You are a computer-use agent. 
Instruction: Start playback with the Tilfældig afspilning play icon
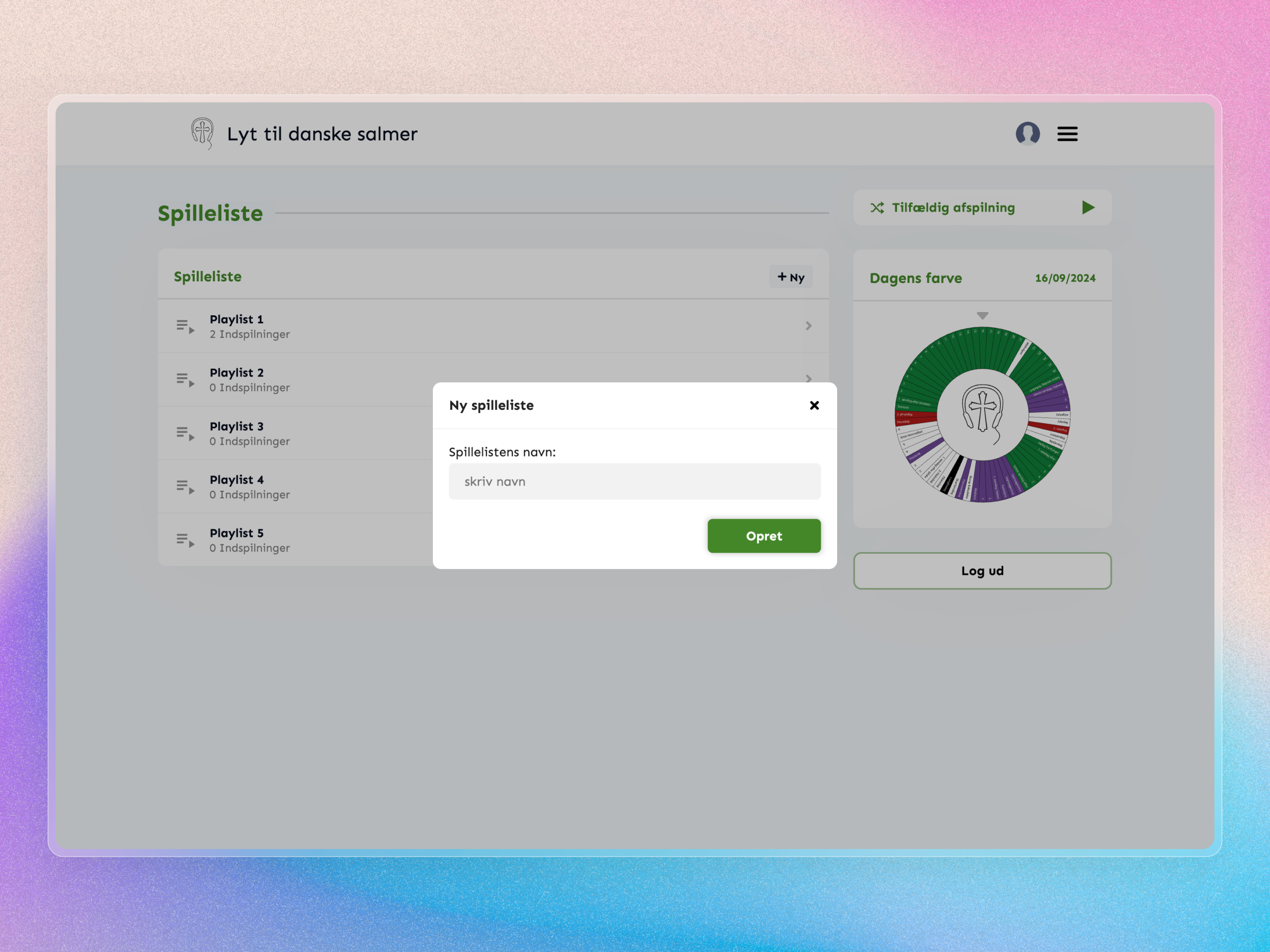pyautogui.click(x=1088, y=208)
